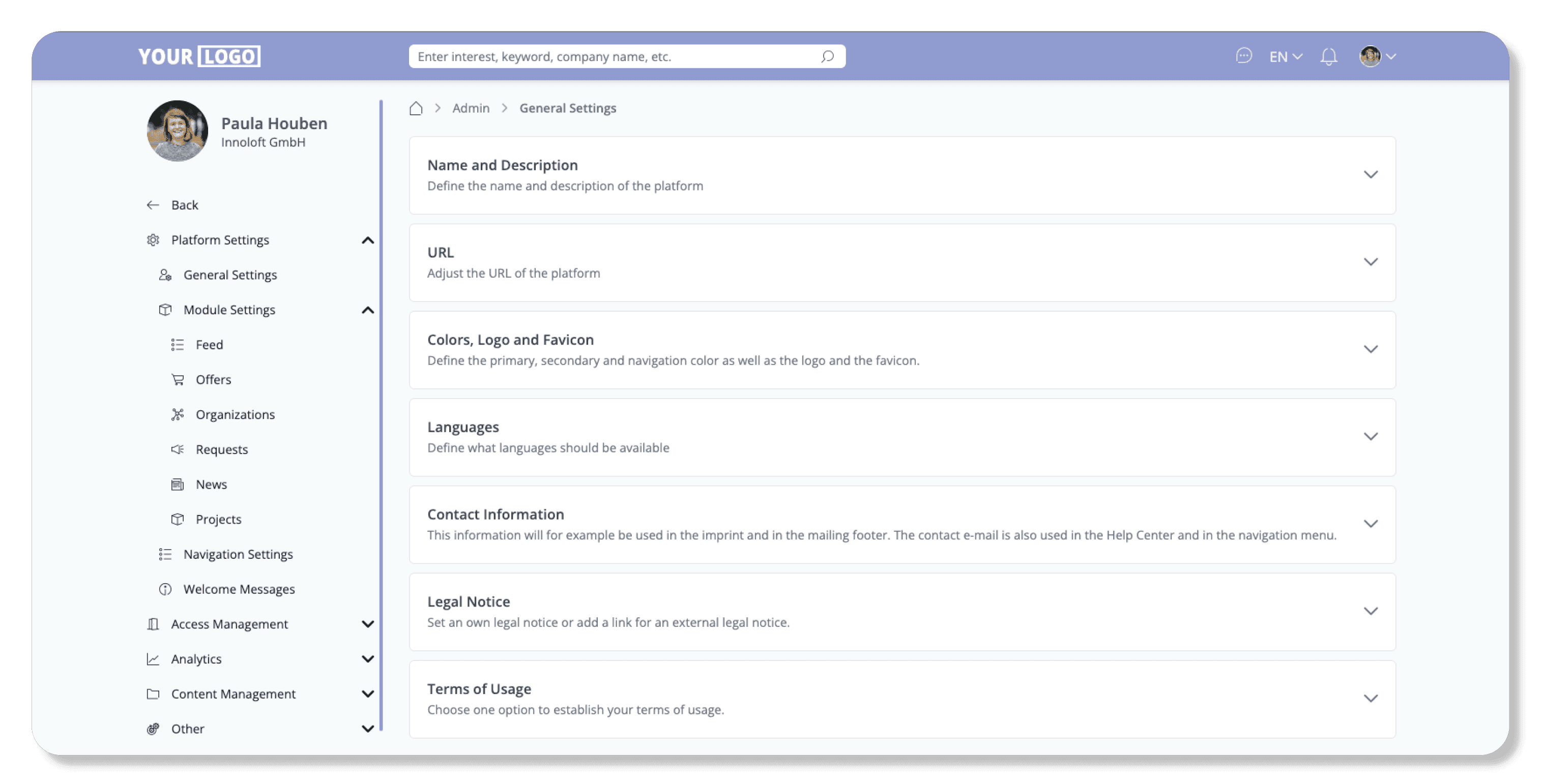
Task: Click the Admin breadcrumb link
Action: point(470,108)
